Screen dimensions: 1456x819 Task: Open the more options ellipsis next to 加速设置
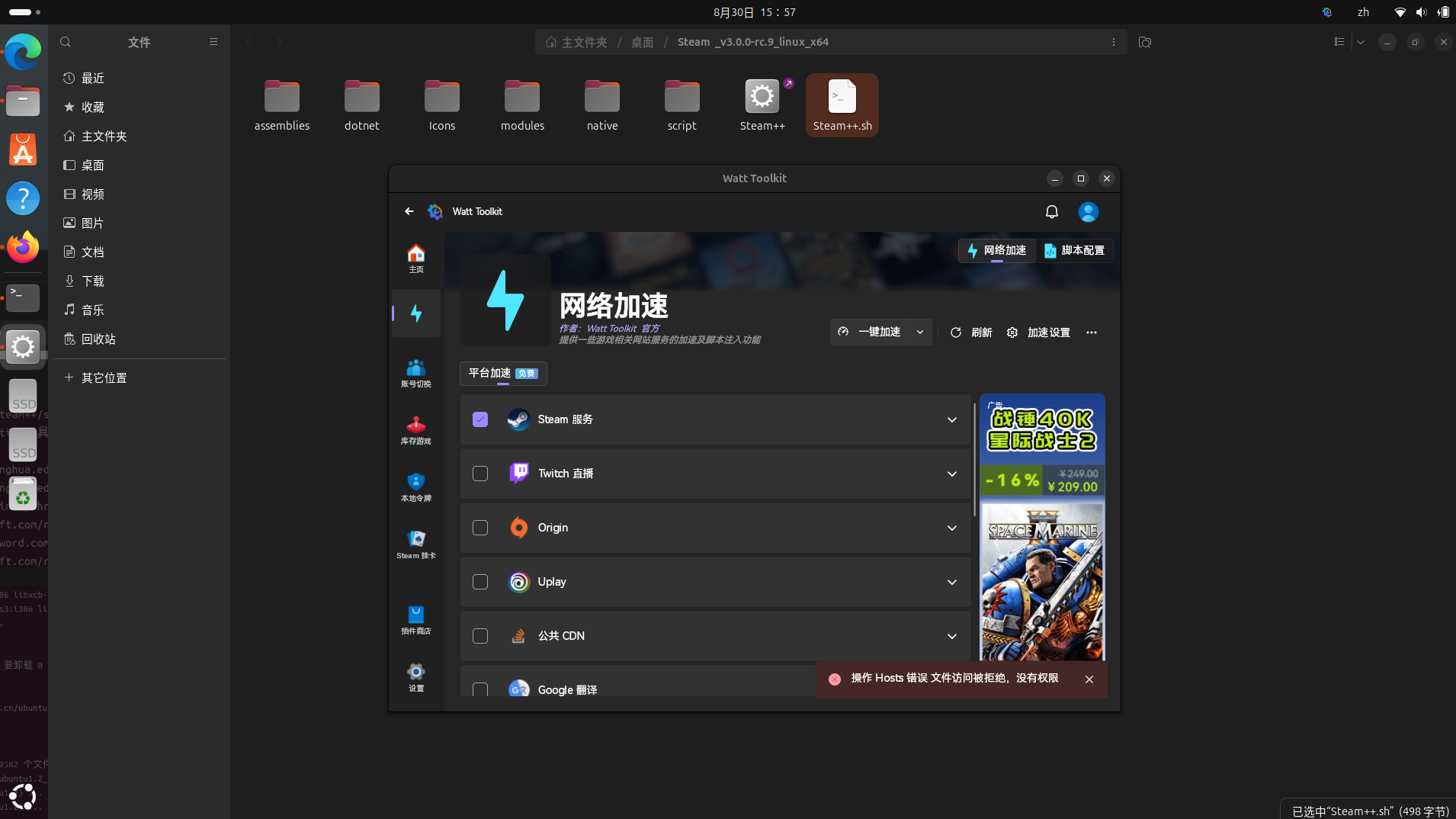click(x=1092, y=332)
